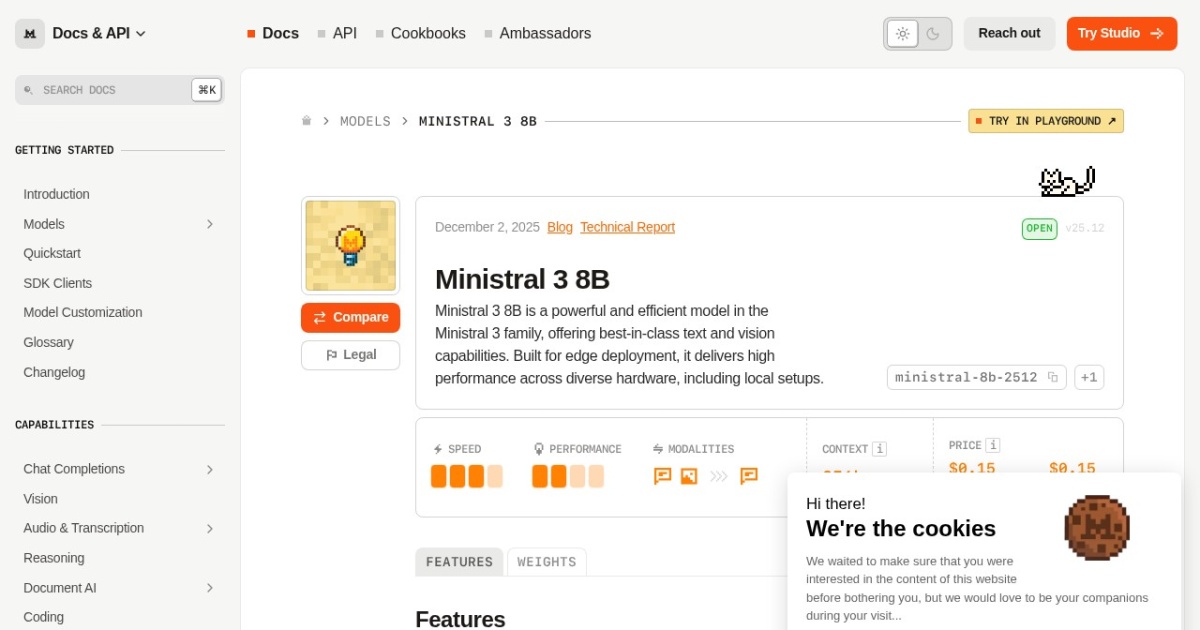
Task: Click the home icon in the breadcrumb
Action: point(308,120)
